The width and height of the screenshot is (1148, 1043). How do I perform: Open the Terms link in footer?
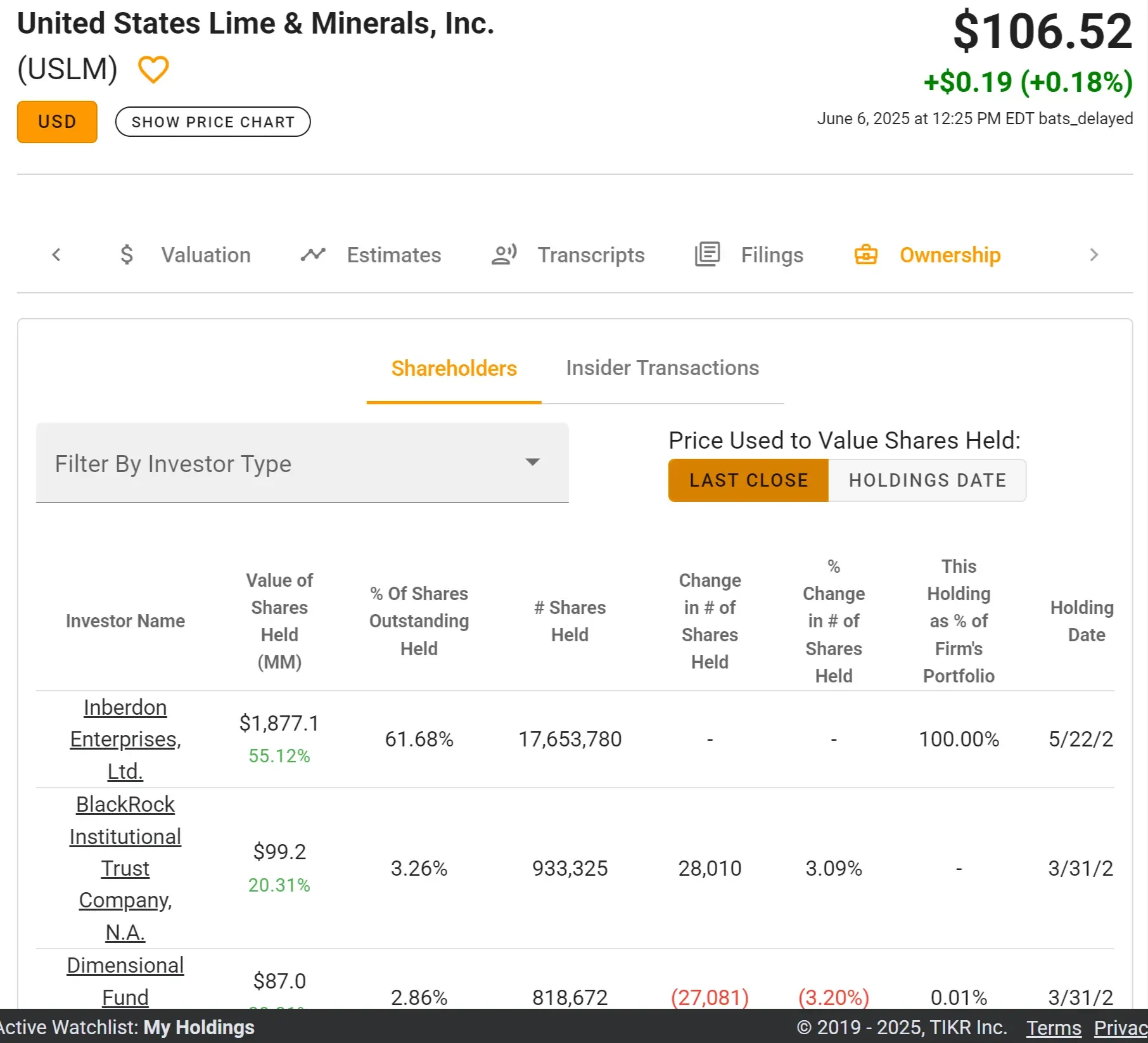(1054, 1027)
